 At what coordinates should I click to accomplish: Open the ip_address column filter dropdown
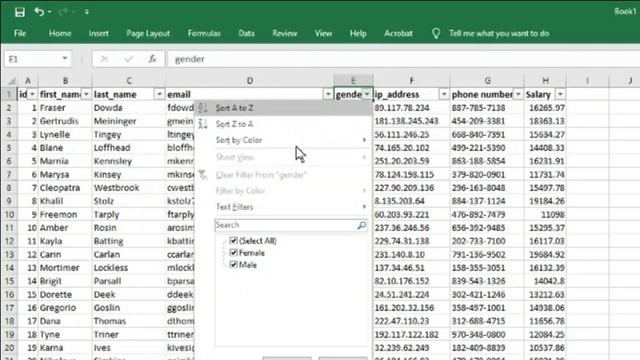tap(444, 94)
